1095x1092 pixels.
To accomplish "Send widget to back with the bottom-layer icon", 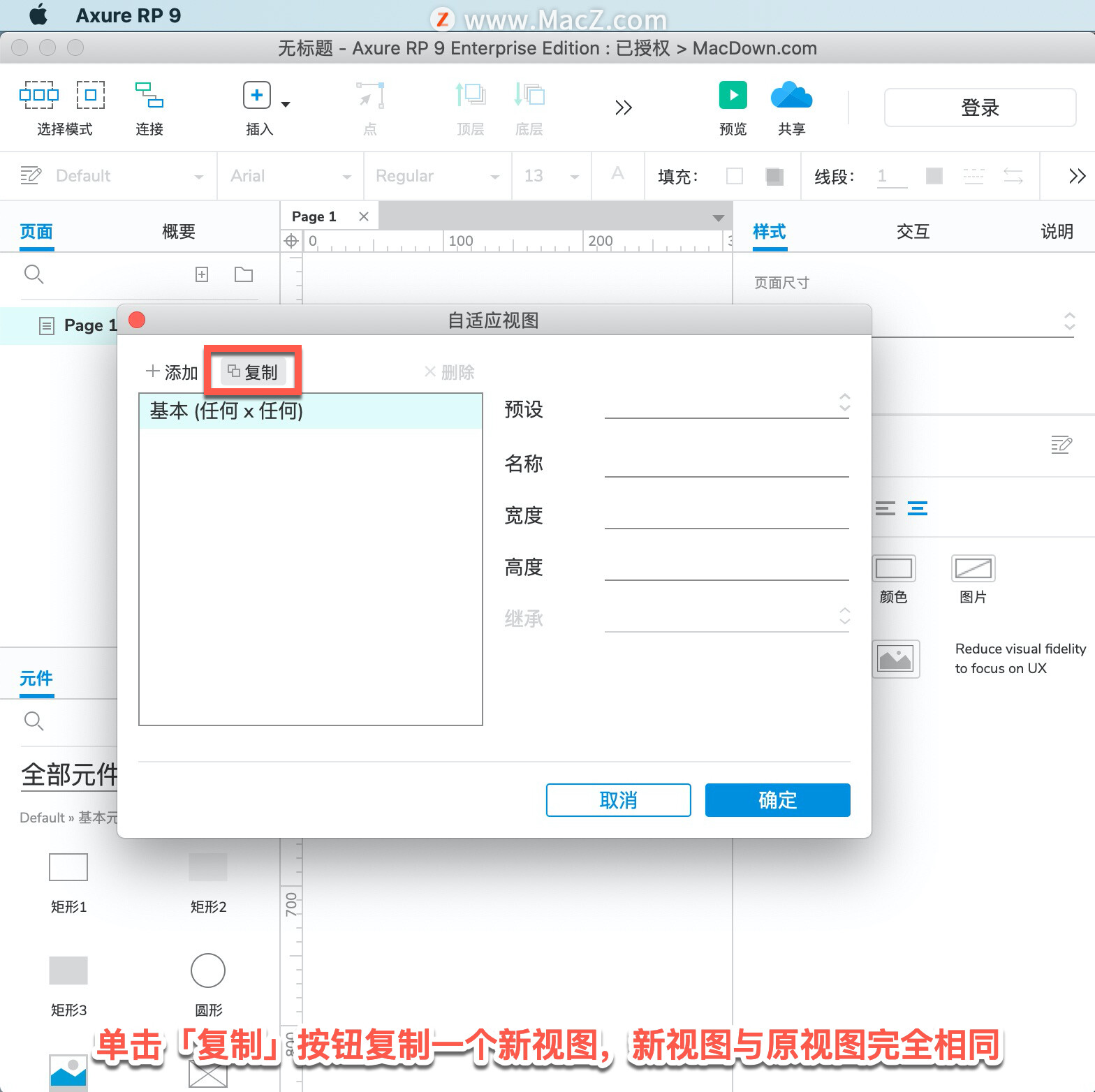I will 529,95.
